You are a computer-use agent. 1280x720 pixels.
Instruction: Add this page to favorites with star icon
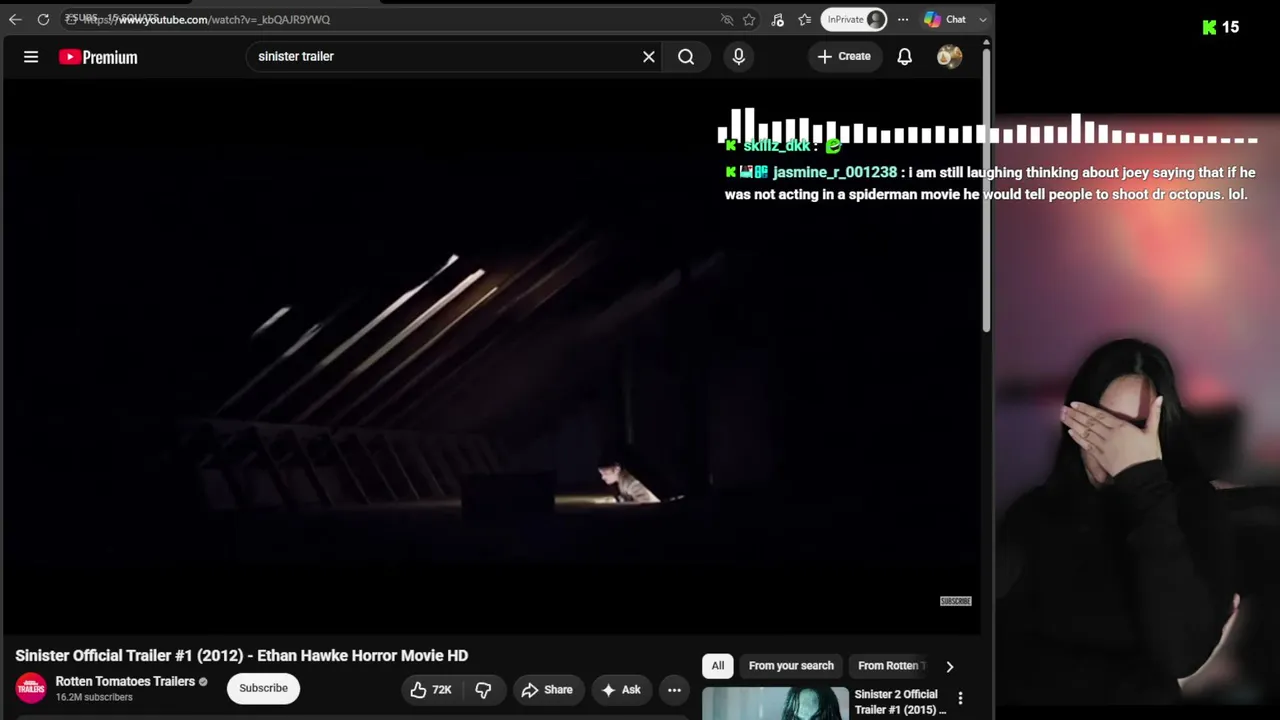point(749,20)
